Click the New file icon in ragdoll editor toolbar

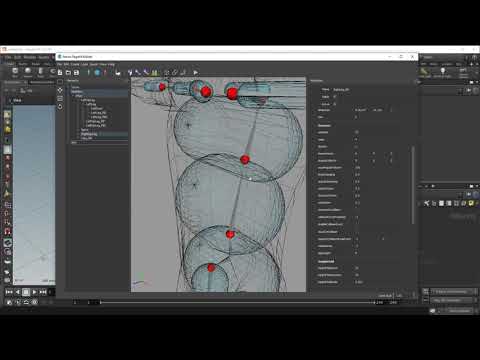pos(60,72)
